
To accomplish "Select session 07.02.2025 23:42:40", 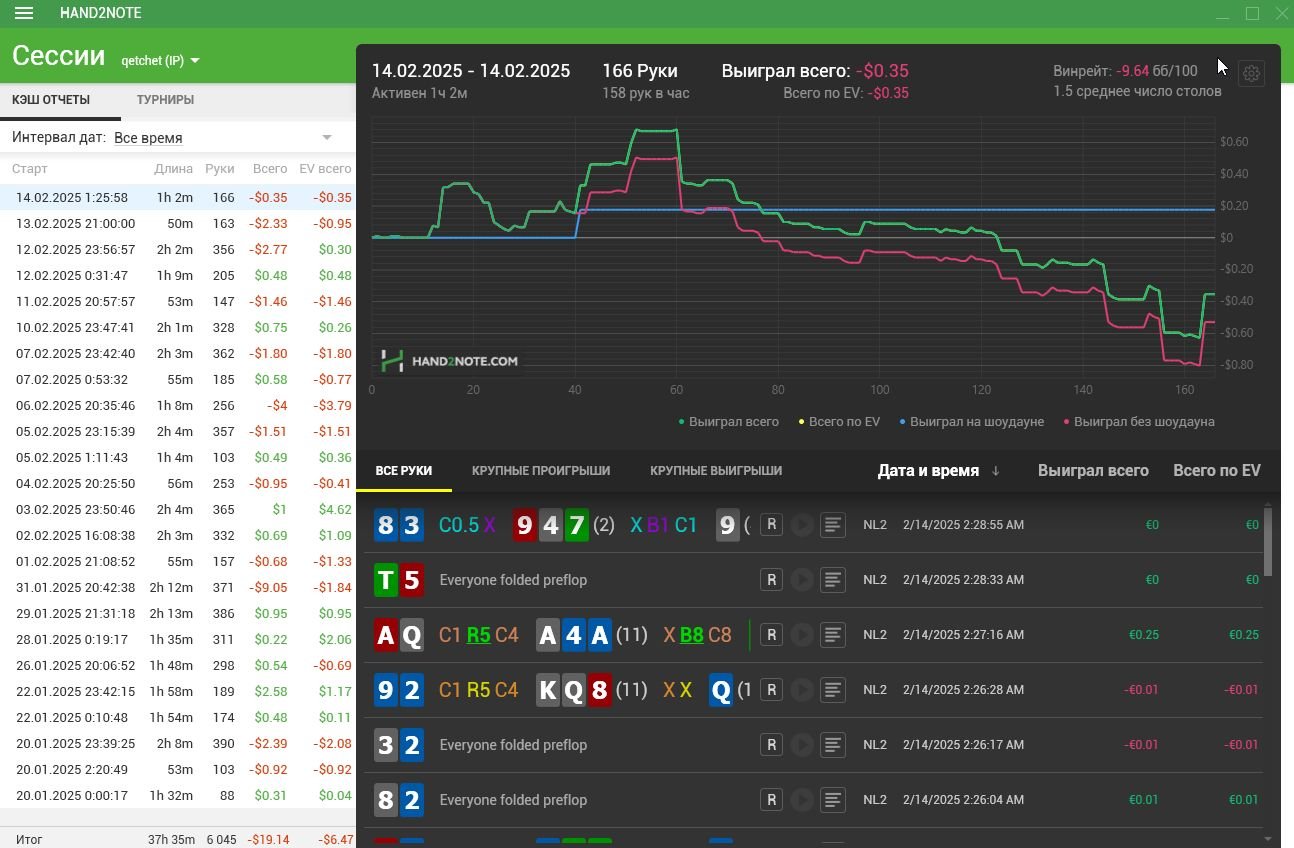I will click(178, 354).
